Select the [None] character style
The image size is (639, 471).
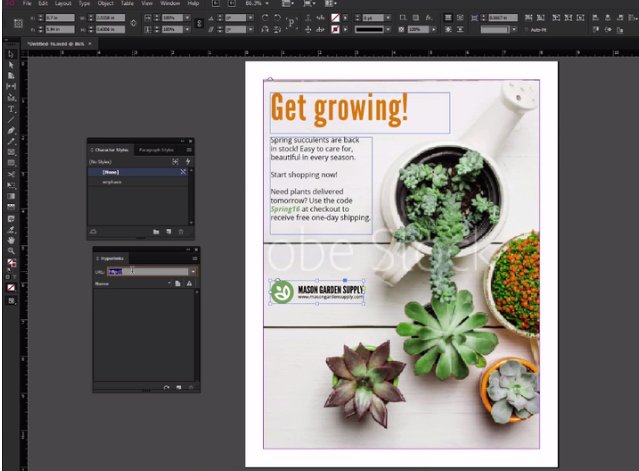pos(139,172)
